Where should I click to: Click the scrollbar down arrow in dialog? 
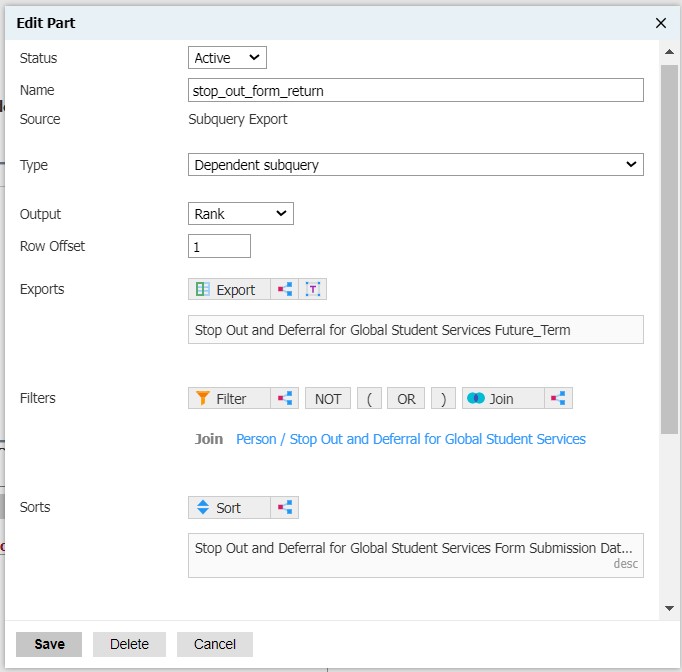pos(669,608)
